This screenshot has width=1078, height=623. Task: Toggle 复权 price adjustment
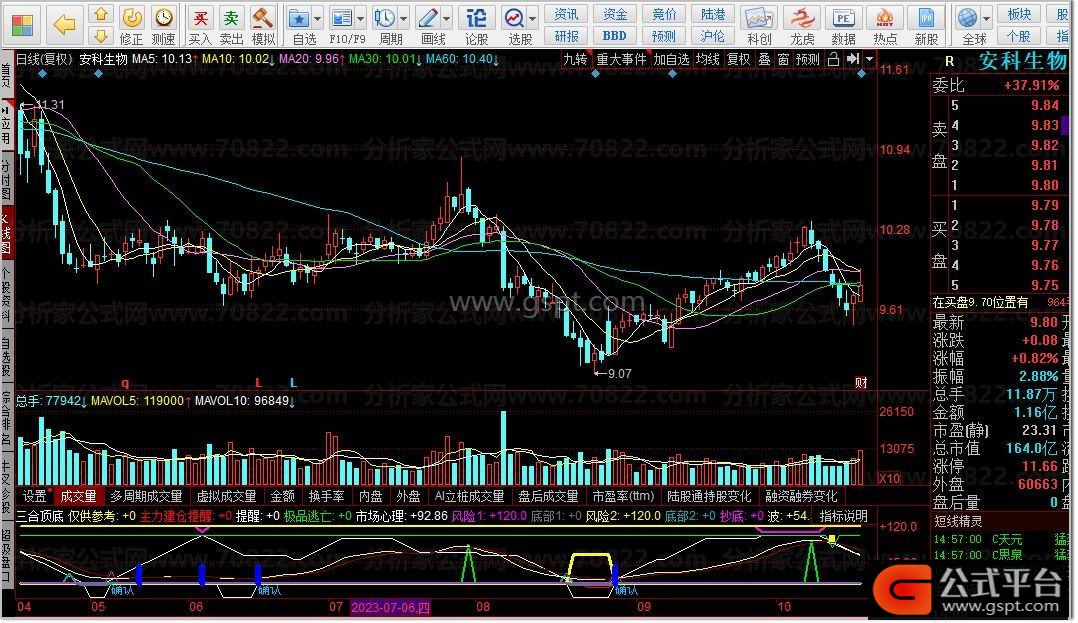(739, 60)
